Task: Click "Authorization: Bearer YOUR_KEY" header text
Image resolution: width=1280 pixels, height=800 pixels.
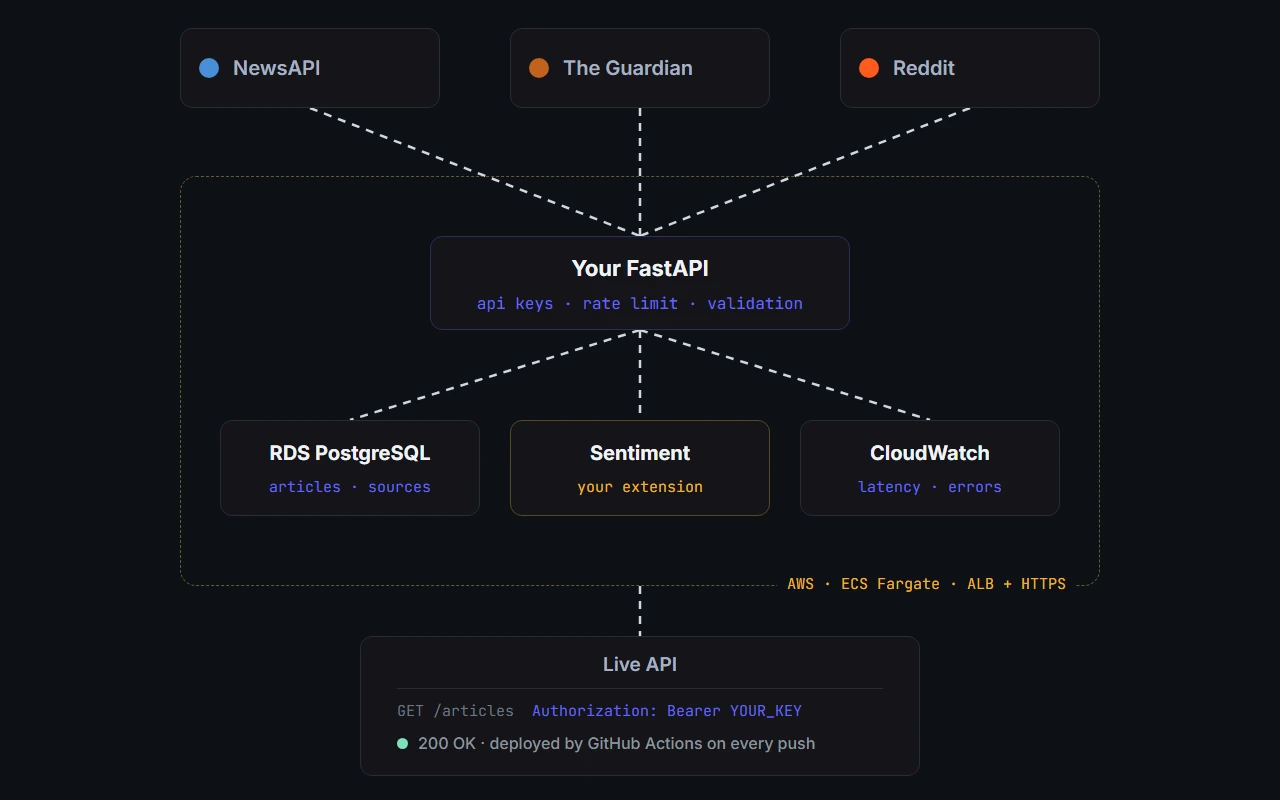Action: (667, 711)
